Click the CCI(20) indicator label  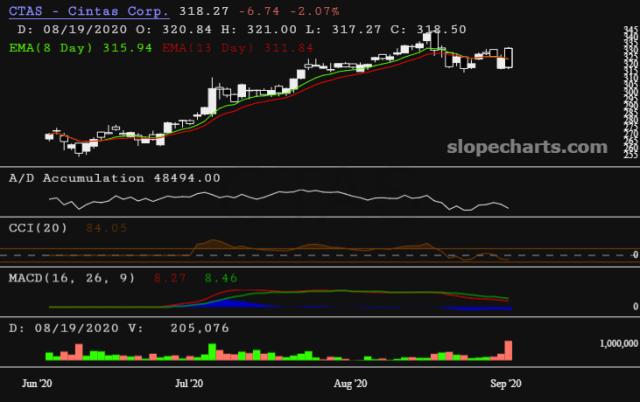coord(38,228)
